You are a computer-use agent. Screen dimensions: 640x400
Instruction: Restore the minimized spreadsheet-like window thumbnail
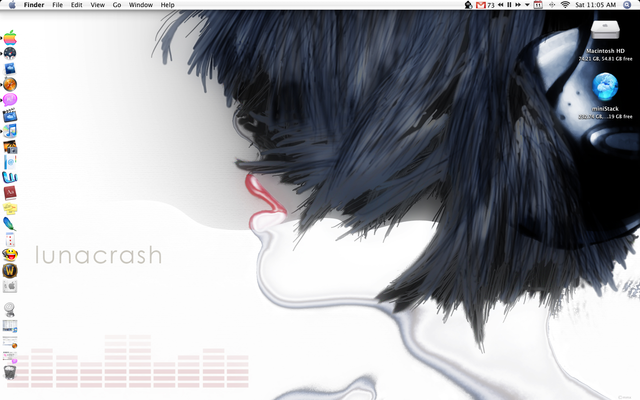[10, 326]
